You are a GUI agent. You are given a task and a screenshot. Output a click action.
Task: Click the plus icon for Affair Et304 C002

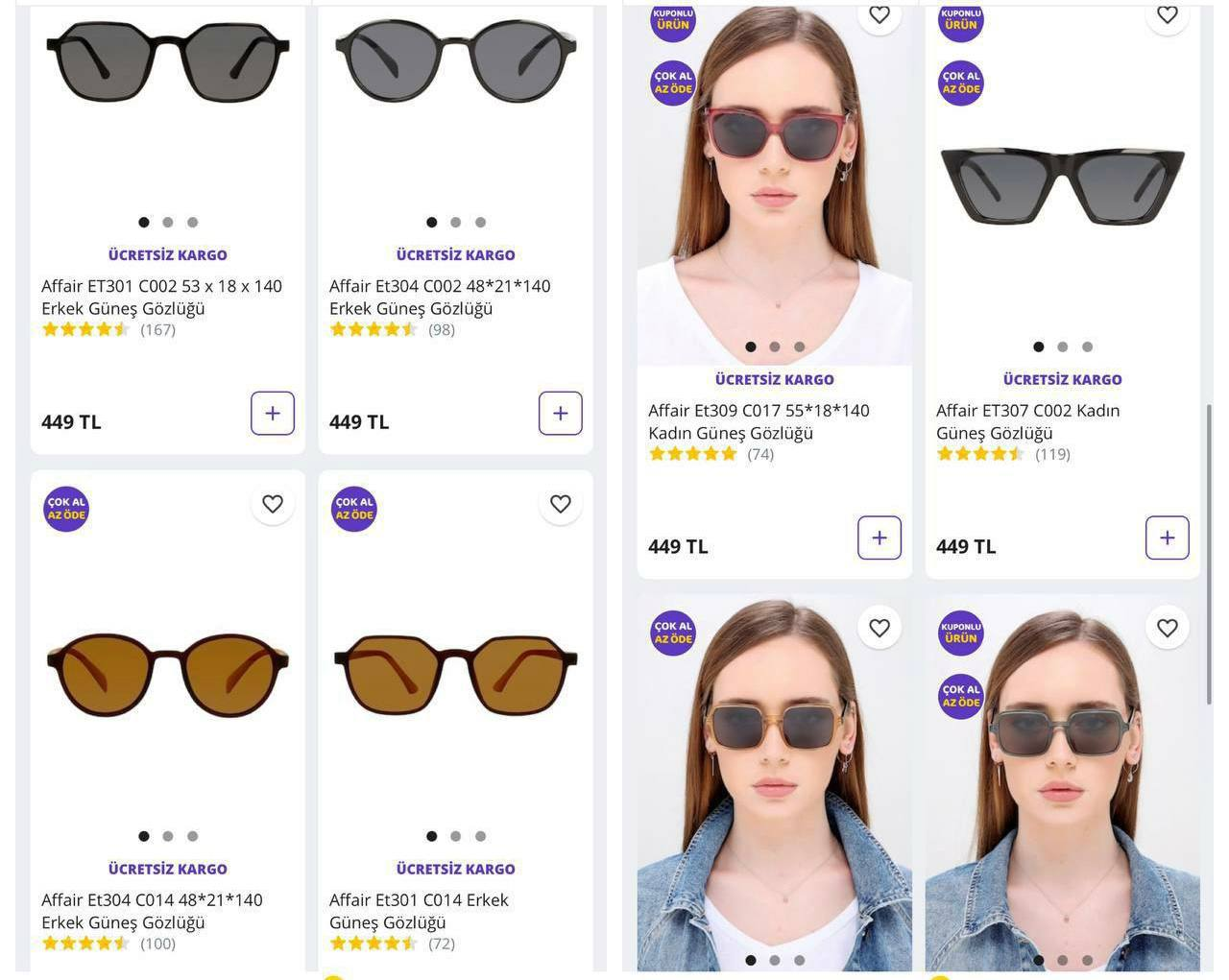pos(560,413)
